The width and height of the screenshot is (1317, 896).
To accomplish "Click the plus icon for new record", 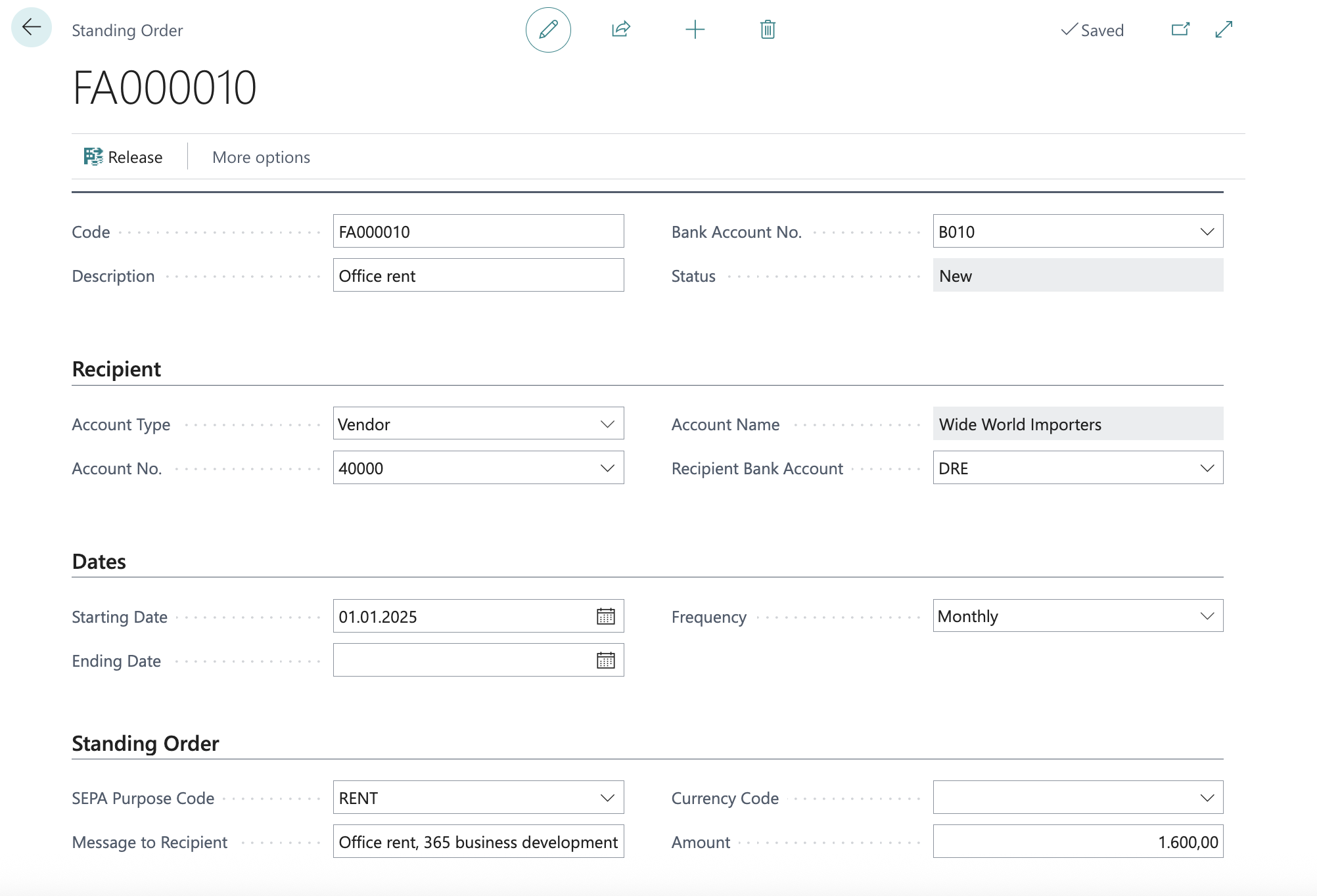I will (x=695, y=30).
